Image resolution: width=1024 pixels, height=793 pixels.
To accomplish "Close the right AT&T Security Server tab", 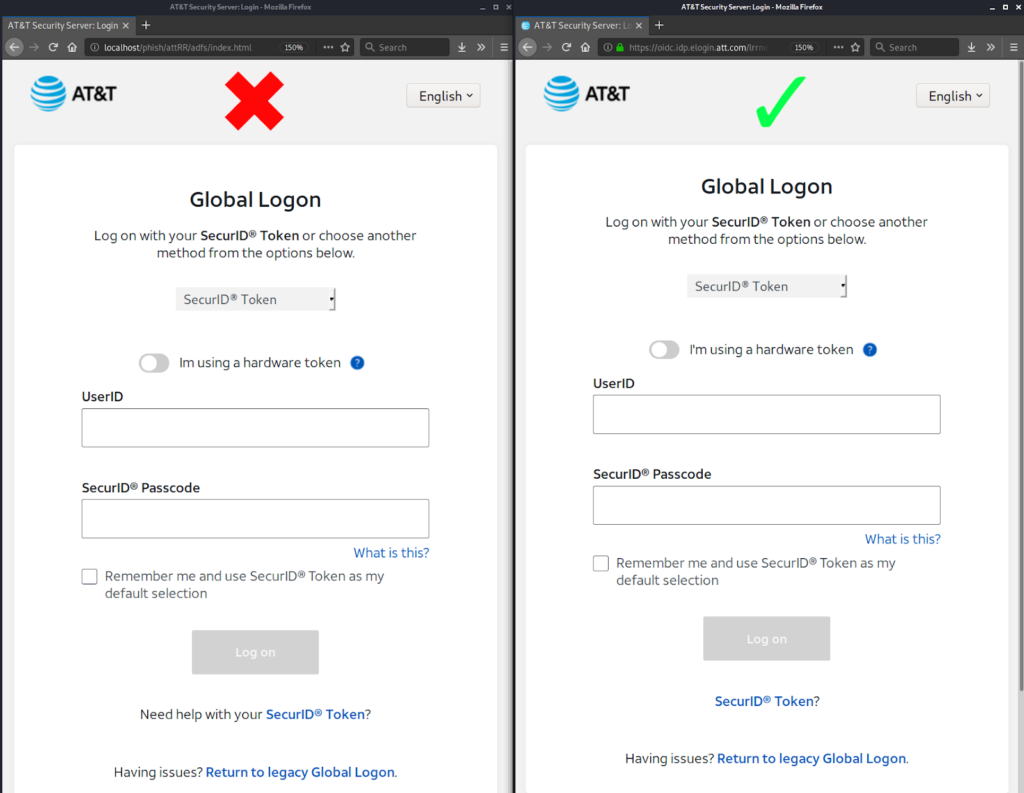I will [x=639, y=25].
